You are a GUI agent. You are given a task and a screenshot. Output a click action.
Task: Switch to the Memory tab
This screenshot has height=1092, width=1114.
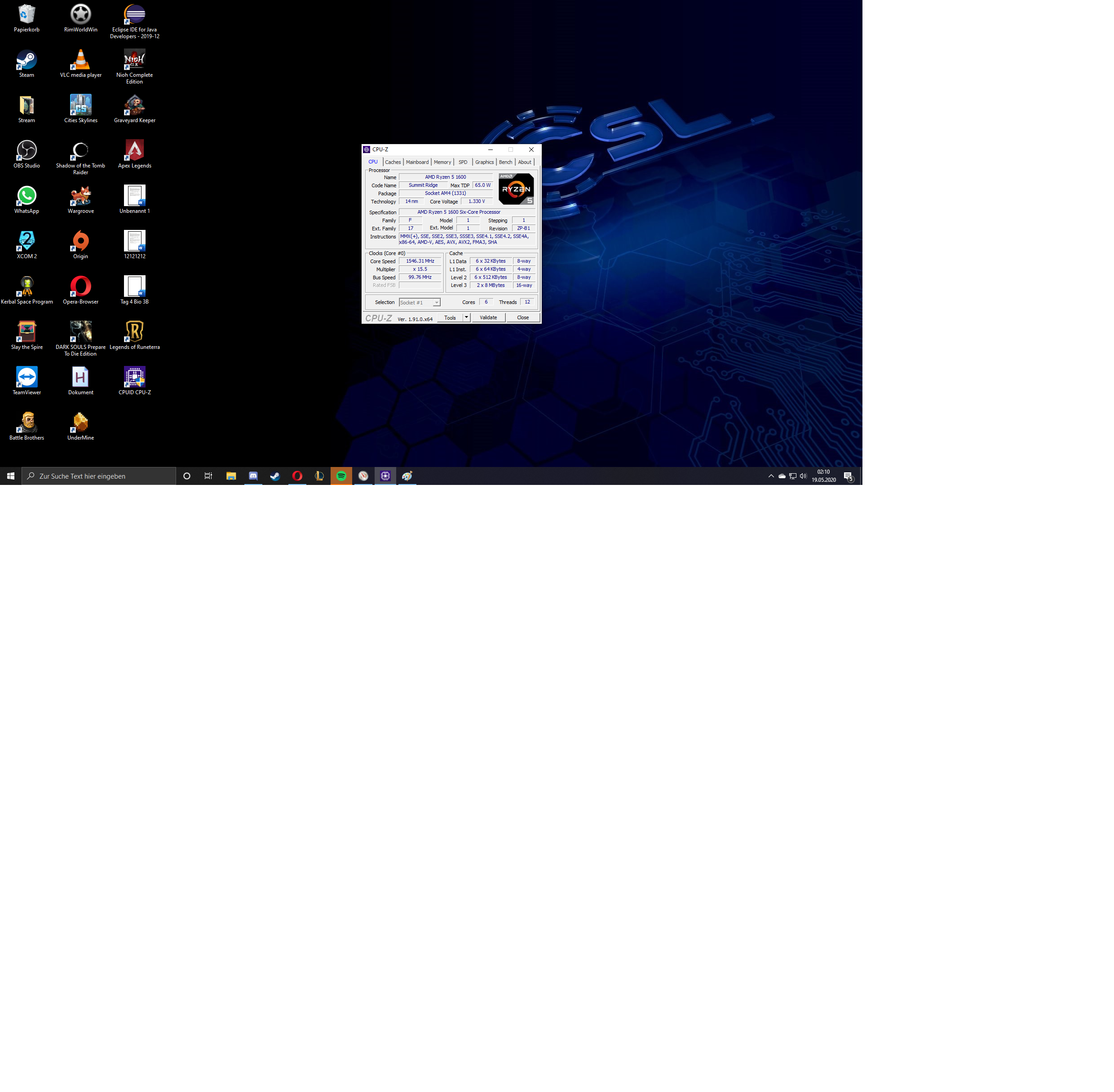pyautogui.click(x=442, y=162)
